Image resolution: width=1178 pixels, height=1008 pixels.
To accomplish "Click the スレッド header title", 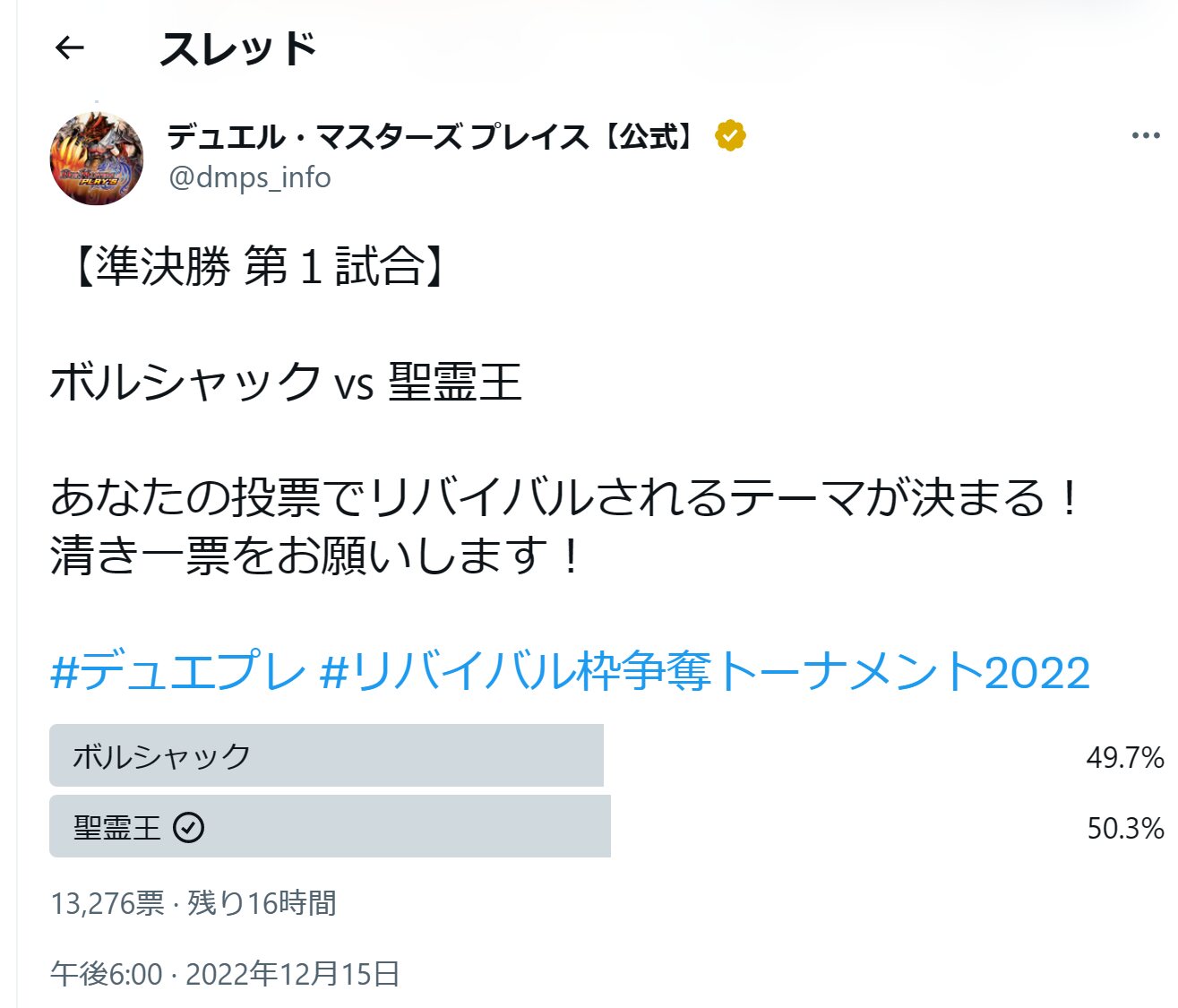I will (237, 48).
